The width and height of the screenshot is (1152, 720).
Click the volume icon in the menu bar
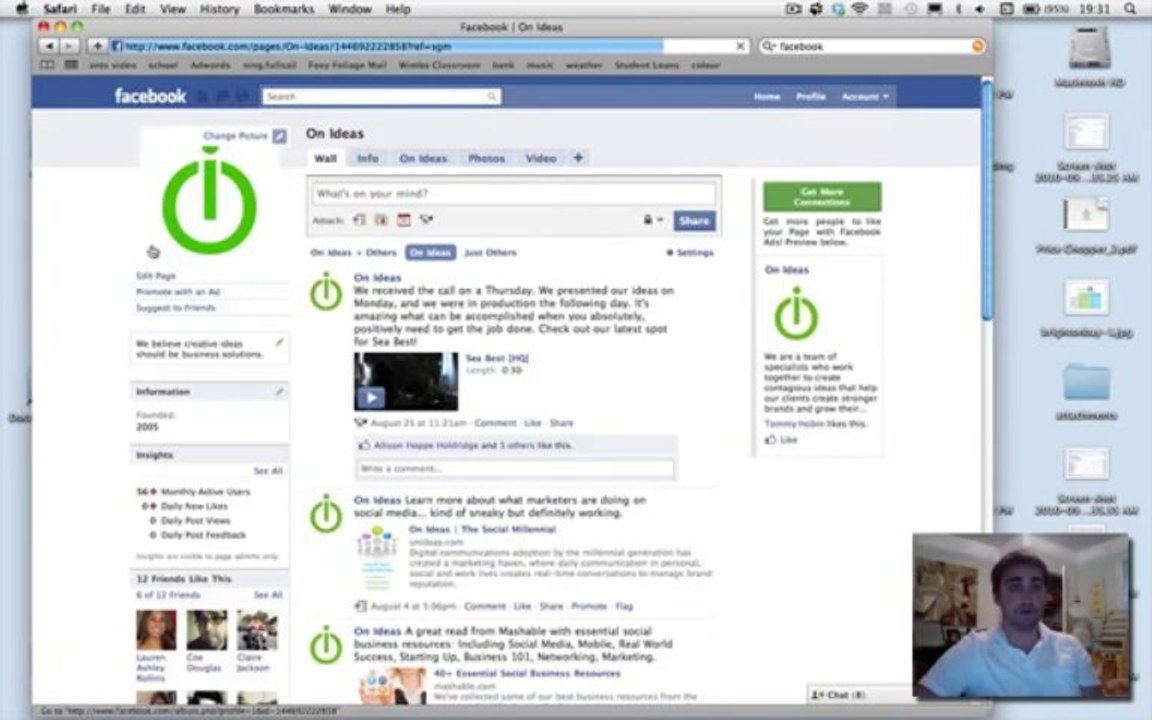pos(979,9)
